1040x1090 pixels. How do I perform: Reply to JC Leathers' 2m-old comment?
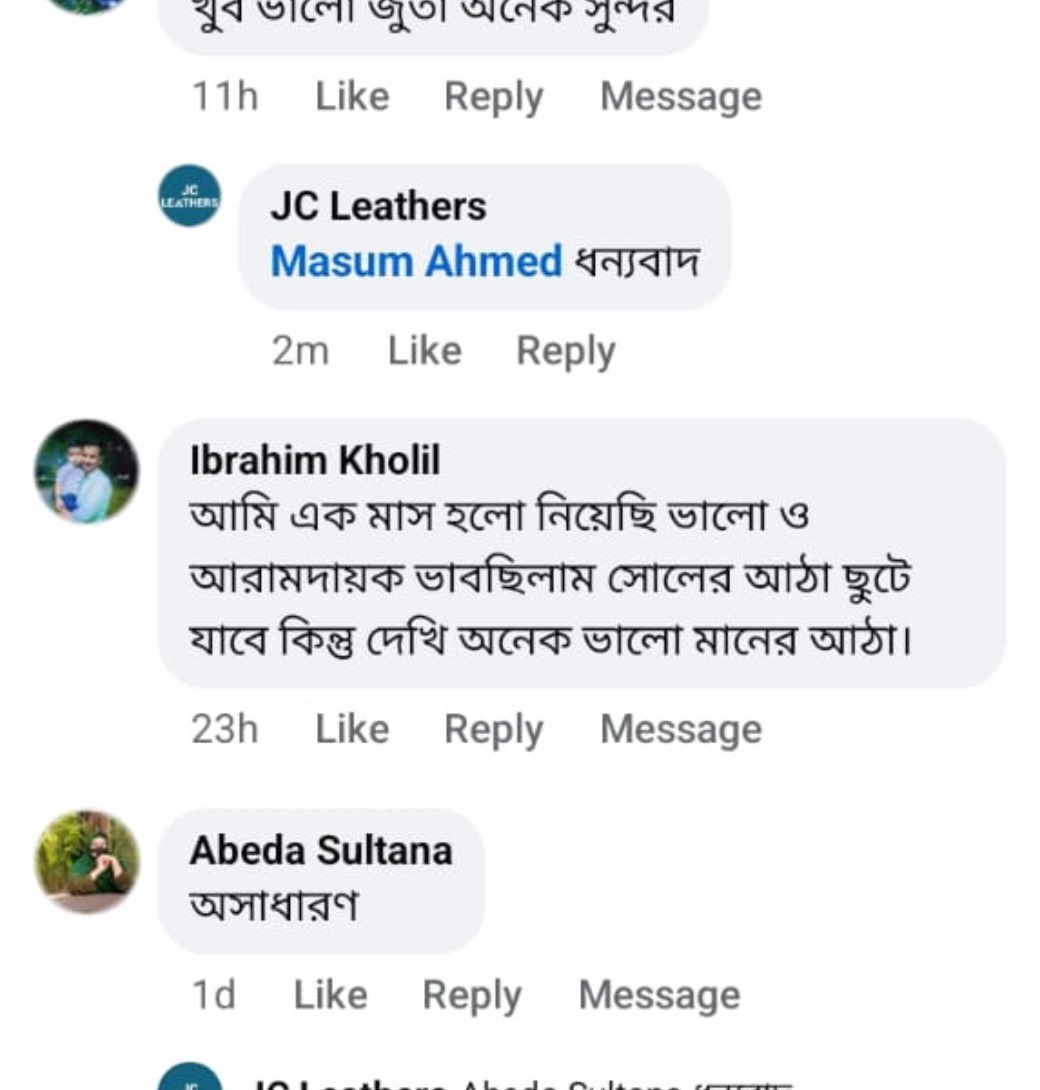pos(565,351)
